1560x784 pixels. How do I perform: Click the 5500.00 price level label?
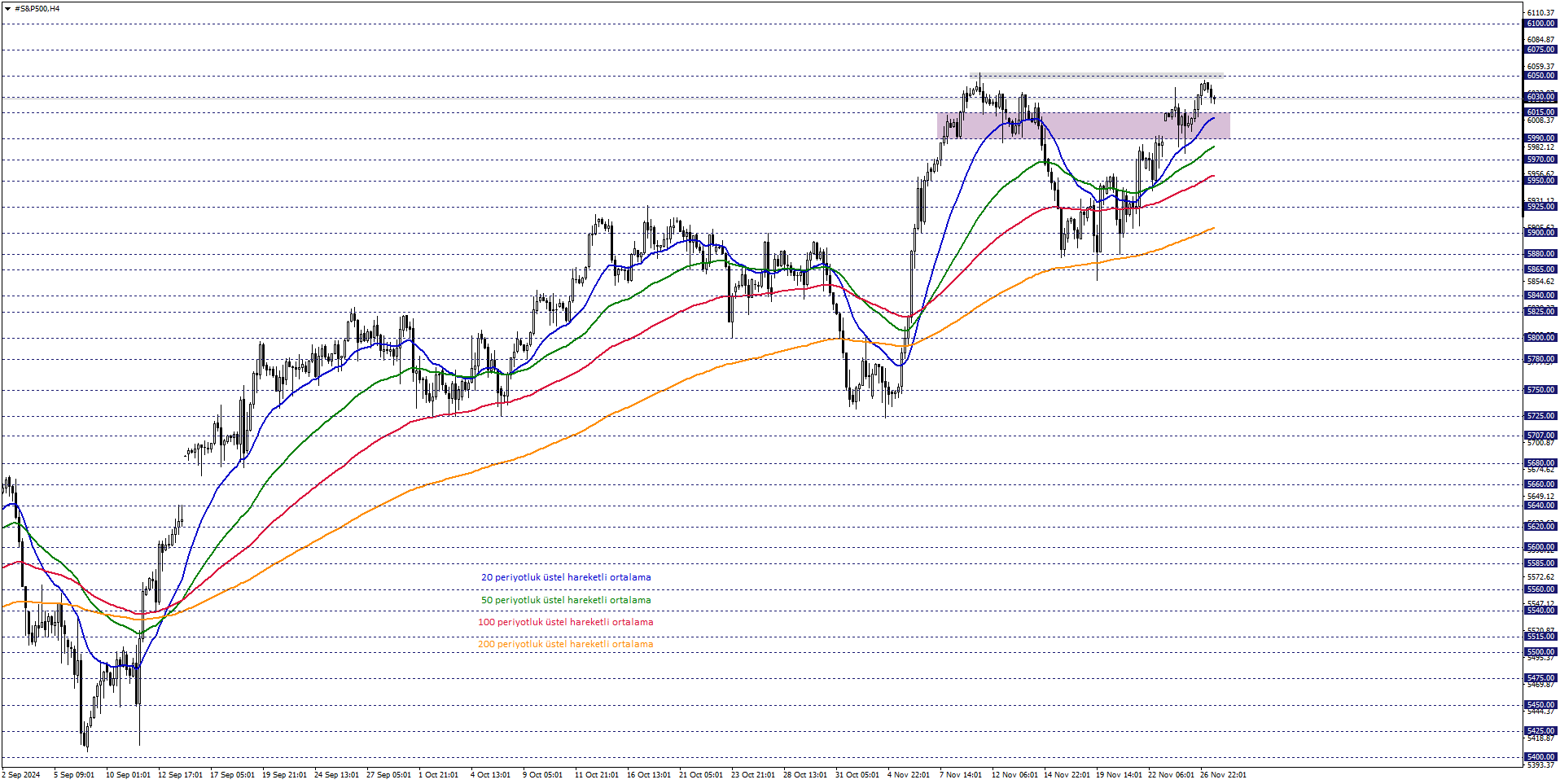pyautogui.click(x=1540, y=652)
